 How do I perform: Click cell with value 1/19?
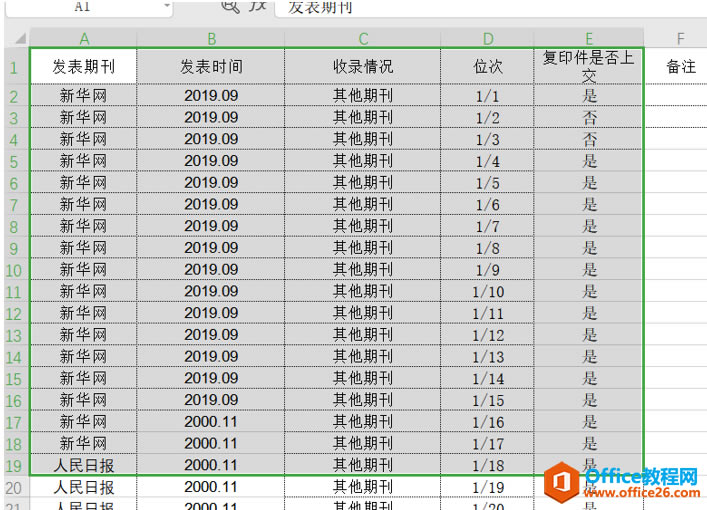click(x=487, y=487)
